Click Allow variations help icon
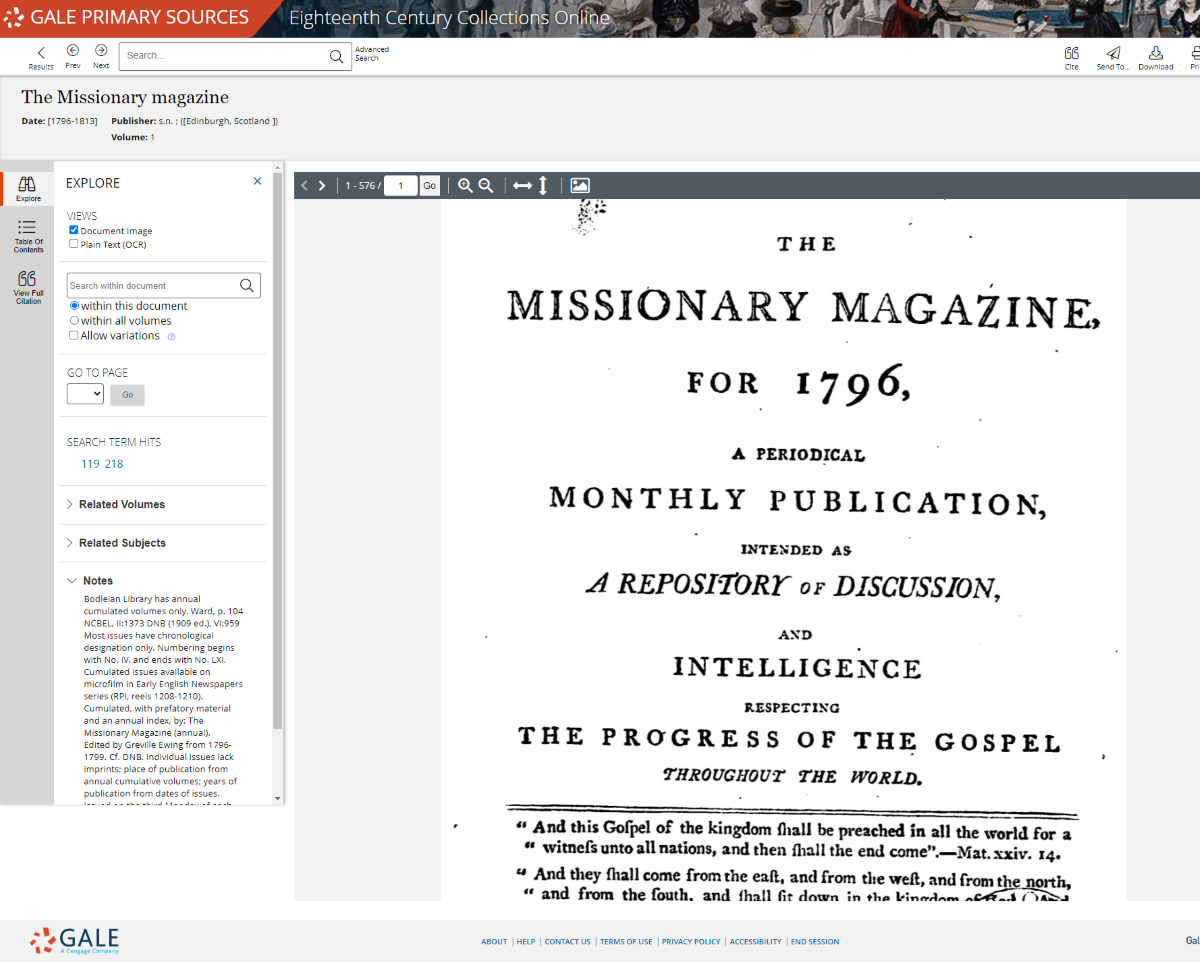The height and width of the screenshot is (962, 1200). click(x=171, y=337)
